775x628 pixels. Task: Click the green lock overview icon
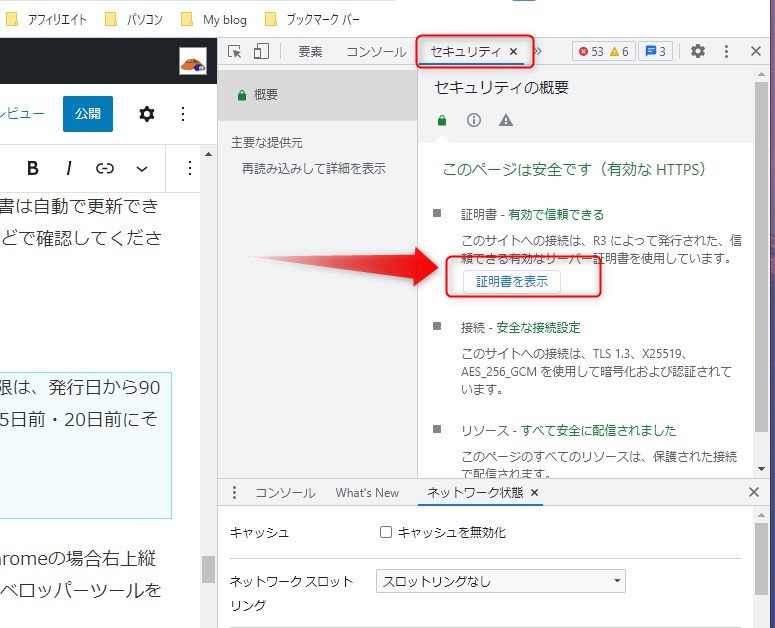coord(442,120)
